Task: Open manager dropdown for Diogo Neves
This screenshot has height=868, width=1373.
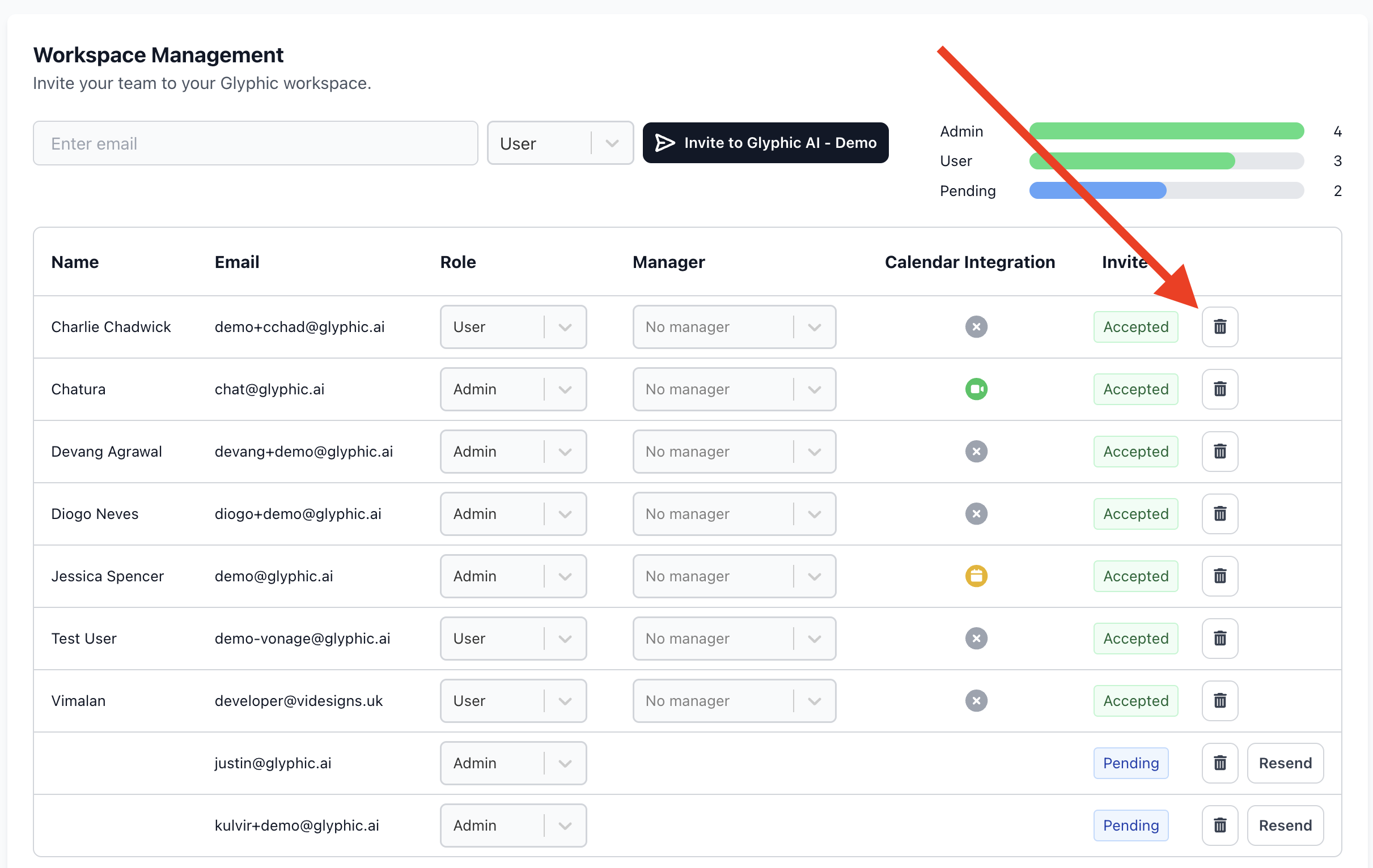Action: (x=734, y=513)
